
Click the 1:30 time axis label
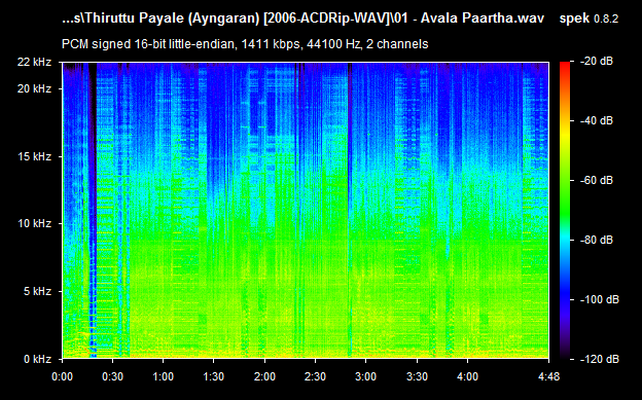coord(214,376)
